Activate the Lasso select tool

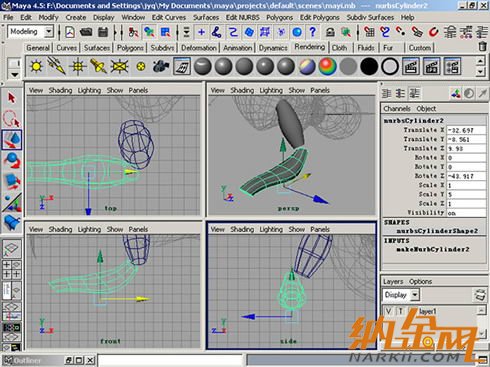pos(12,119)
